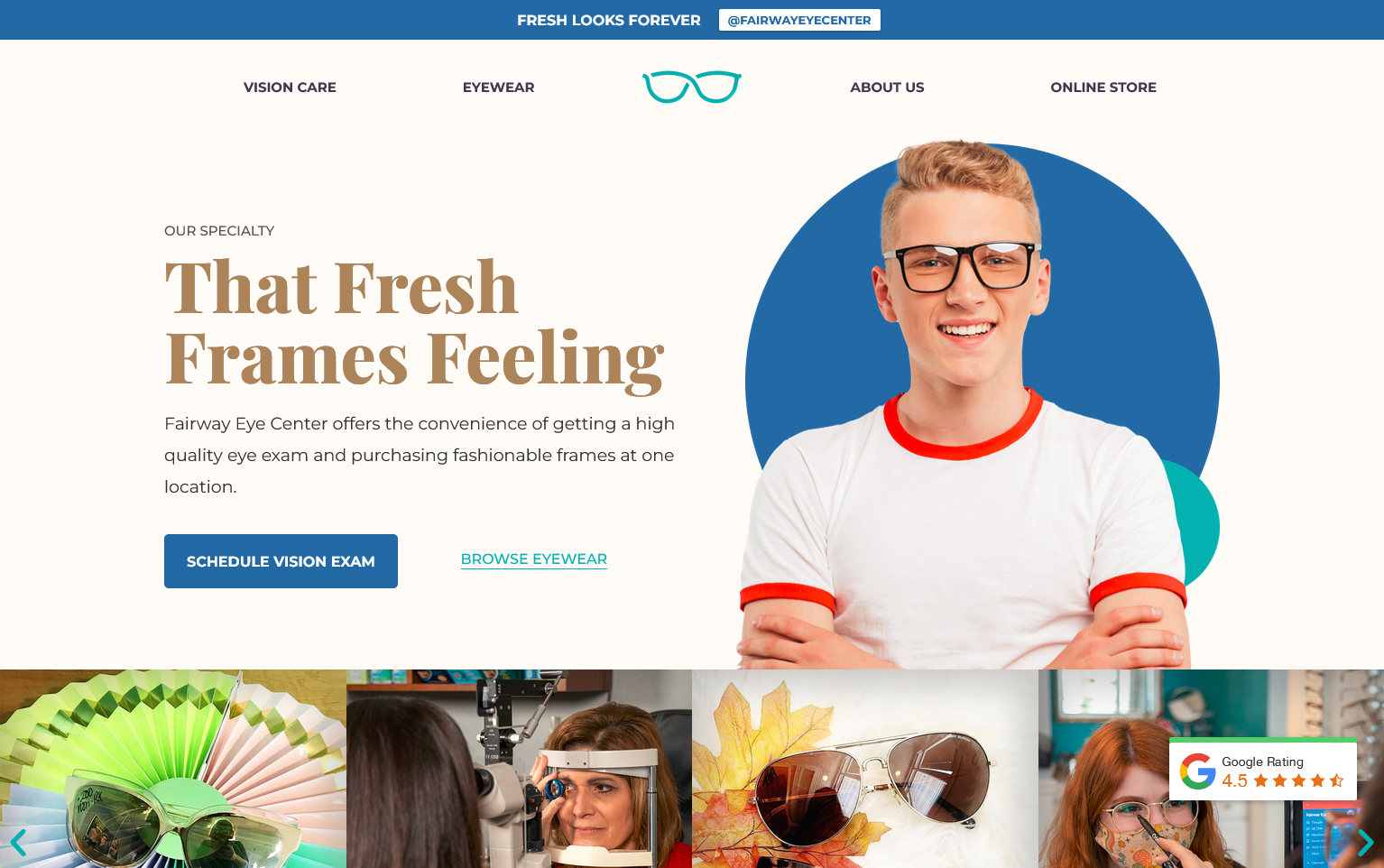Click the star rating icons
The height and width of the screenshot is (868, 1384).
click(x=1298, y=780)
